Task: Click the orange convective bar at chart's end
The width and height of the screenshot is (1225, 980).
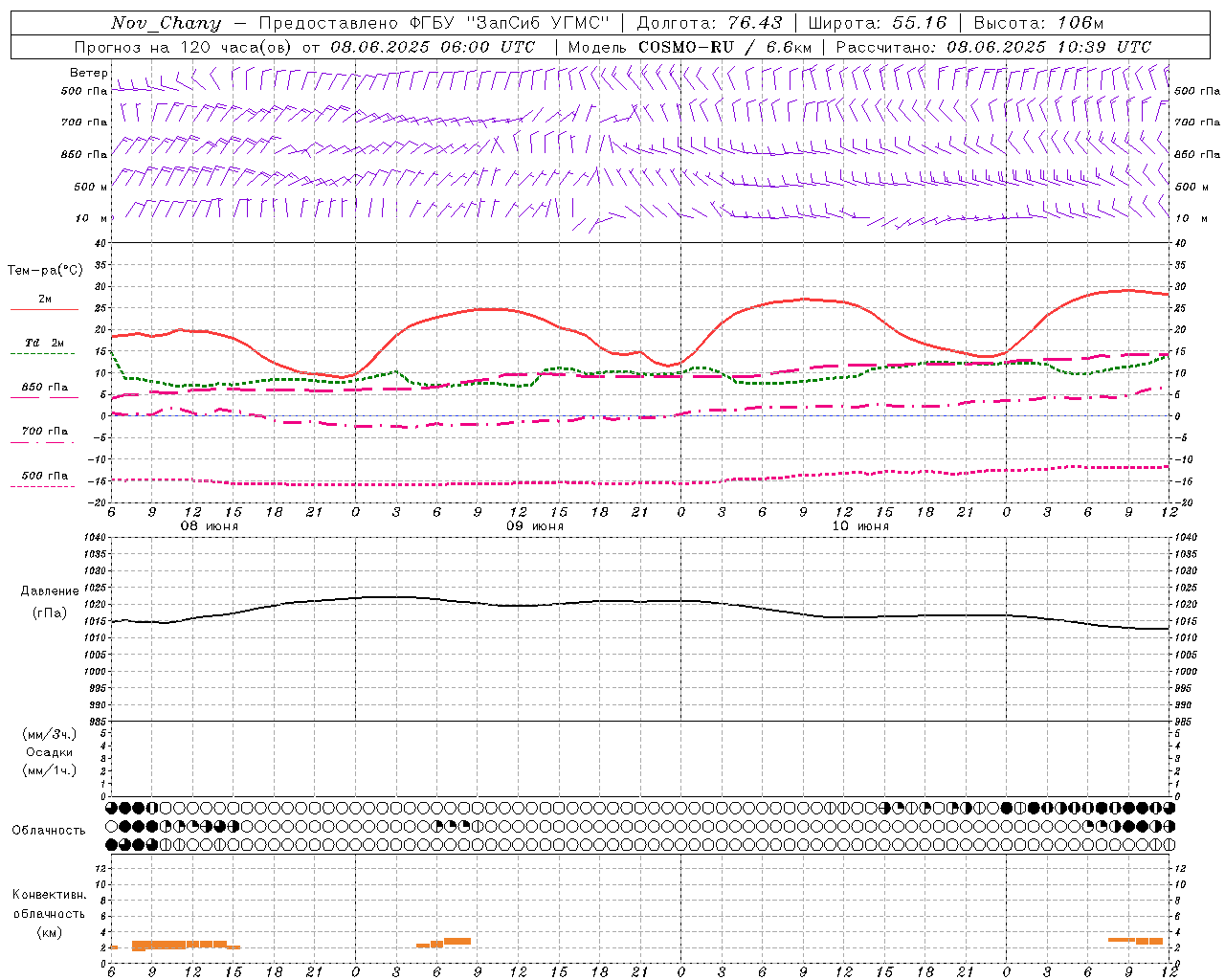Action: [x=1136, y=940]
